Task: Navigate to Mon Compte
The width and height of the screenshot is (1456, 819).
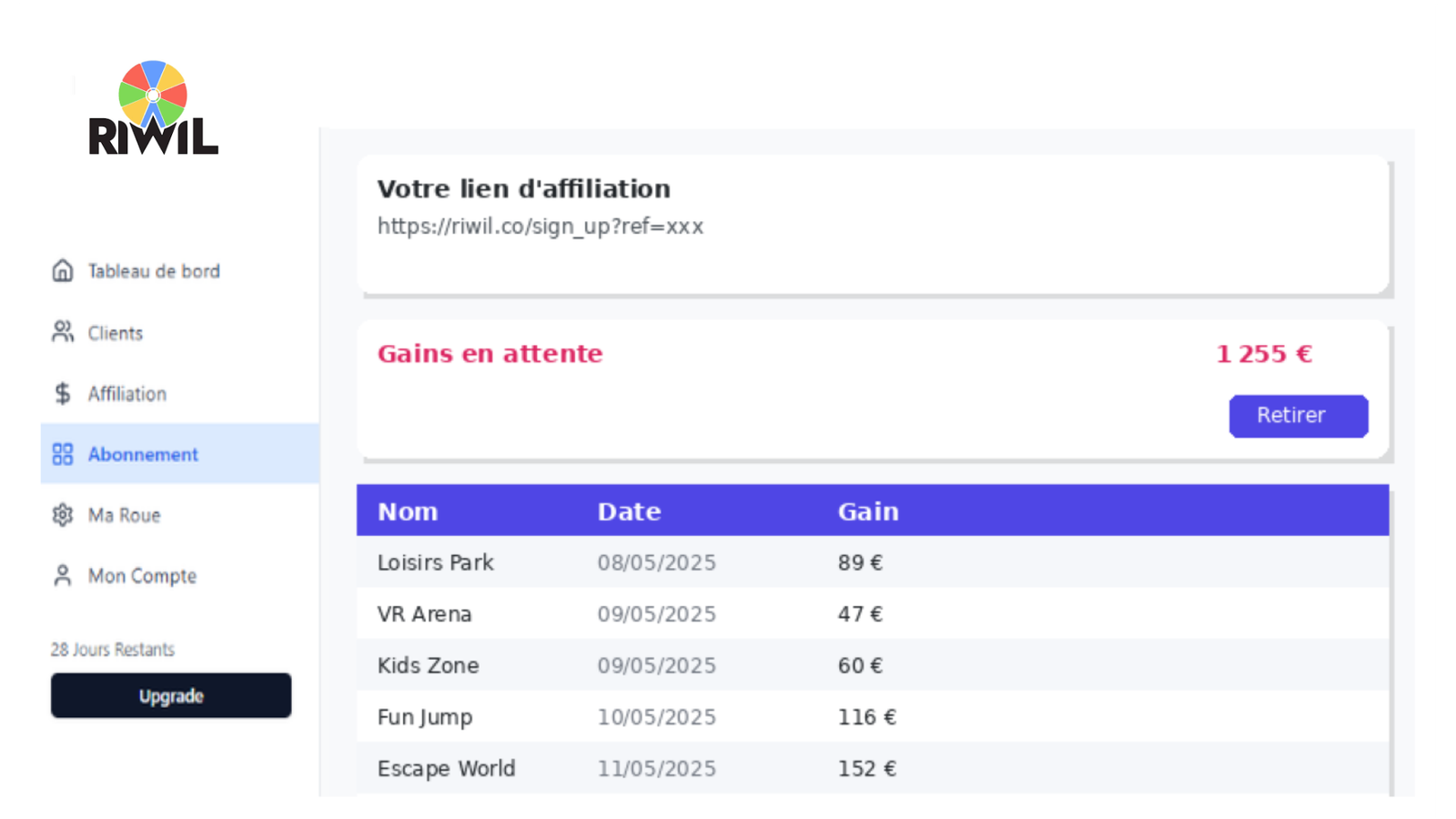Action: tap(142, 576)
